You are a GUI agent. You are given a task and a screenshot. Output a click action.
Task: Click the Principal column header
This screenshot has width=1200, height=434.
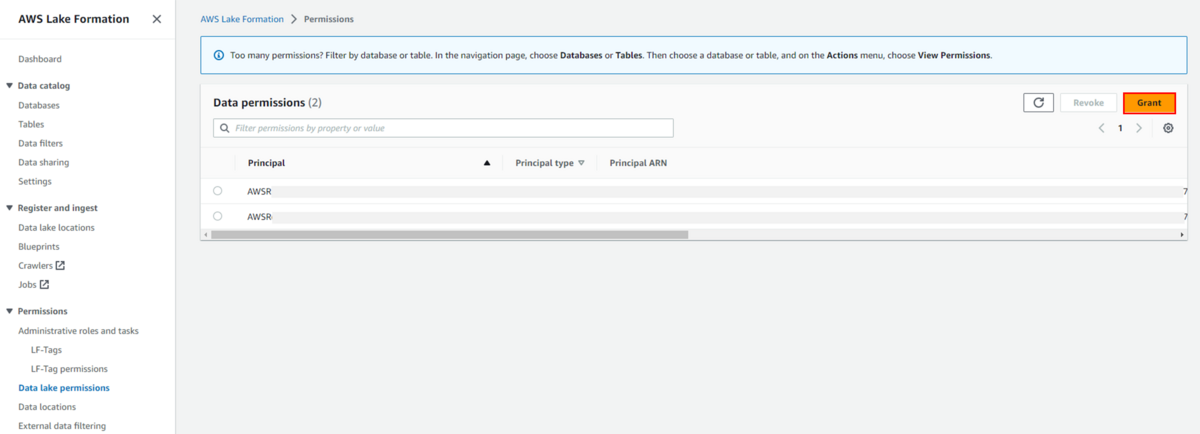click(x=267, y=162)
